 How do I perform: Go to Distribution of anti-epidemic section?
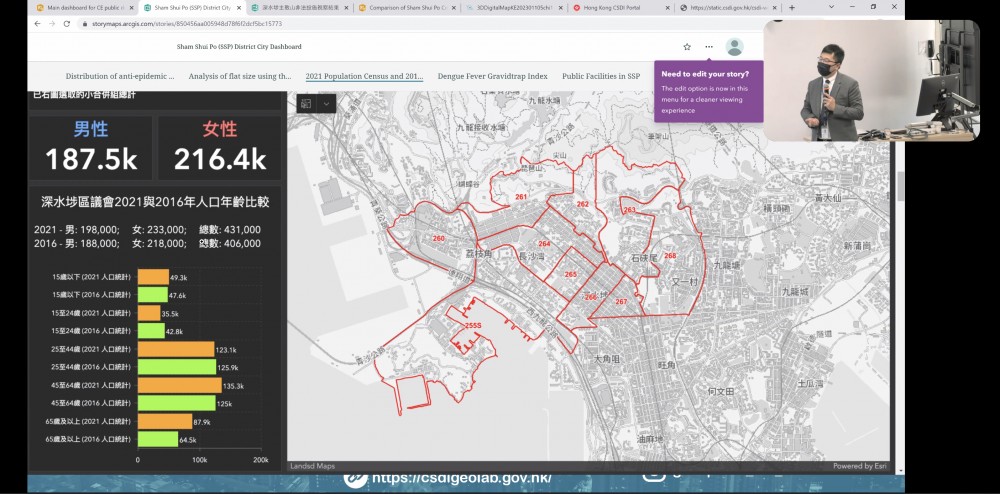(x=120, y=76)
